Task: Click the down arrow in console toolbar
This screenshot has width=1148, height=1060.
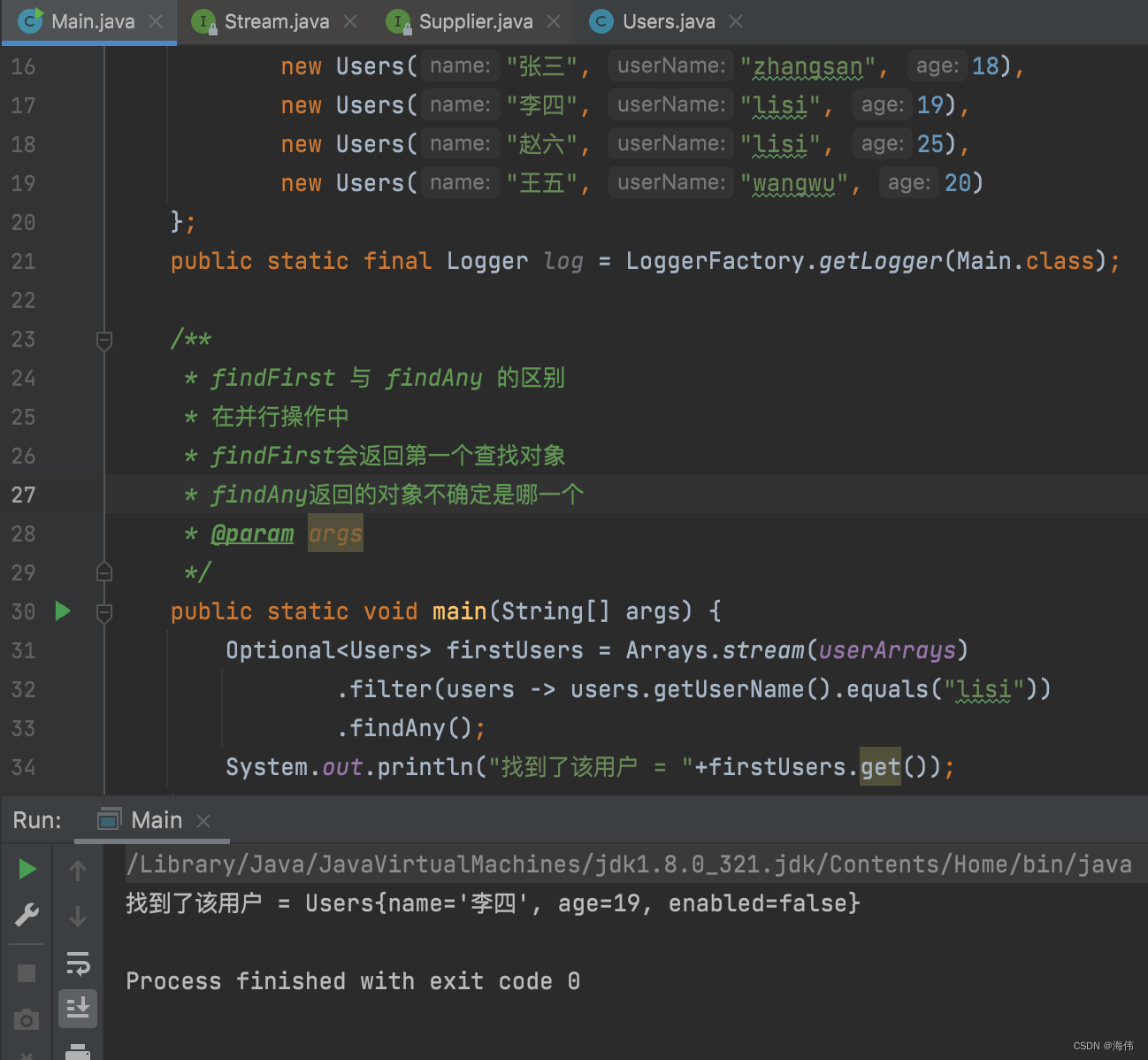Action: coord(78,916)
